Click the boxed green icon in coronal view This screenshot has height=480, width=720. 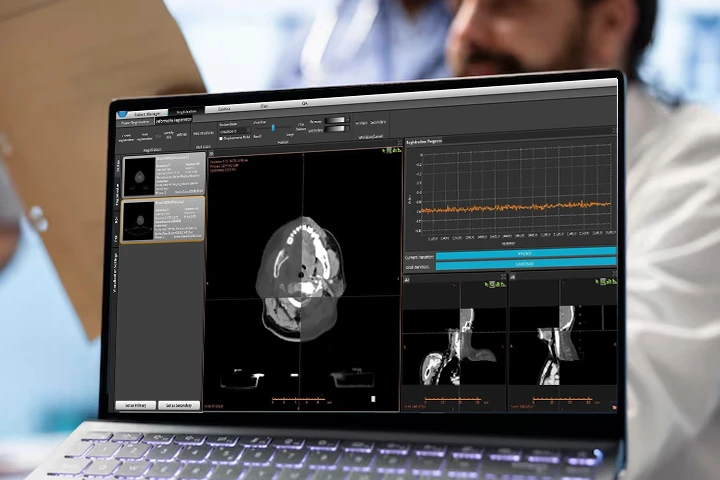(x=492, y=285)
